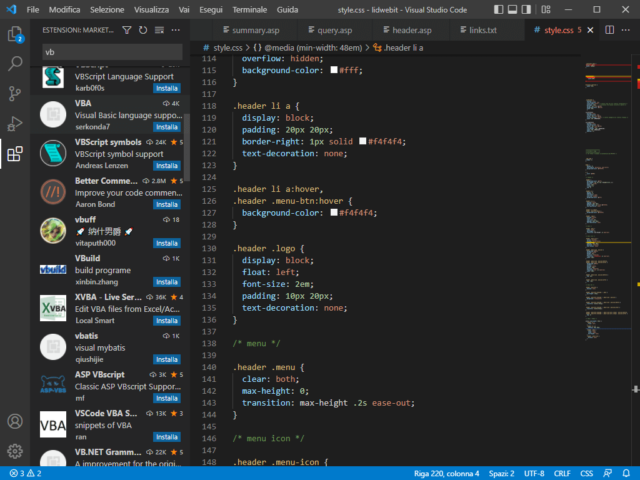Open the notifications bell icon
Image resolution: width=640 pixels, height=480 pixels.
(626, 473)
